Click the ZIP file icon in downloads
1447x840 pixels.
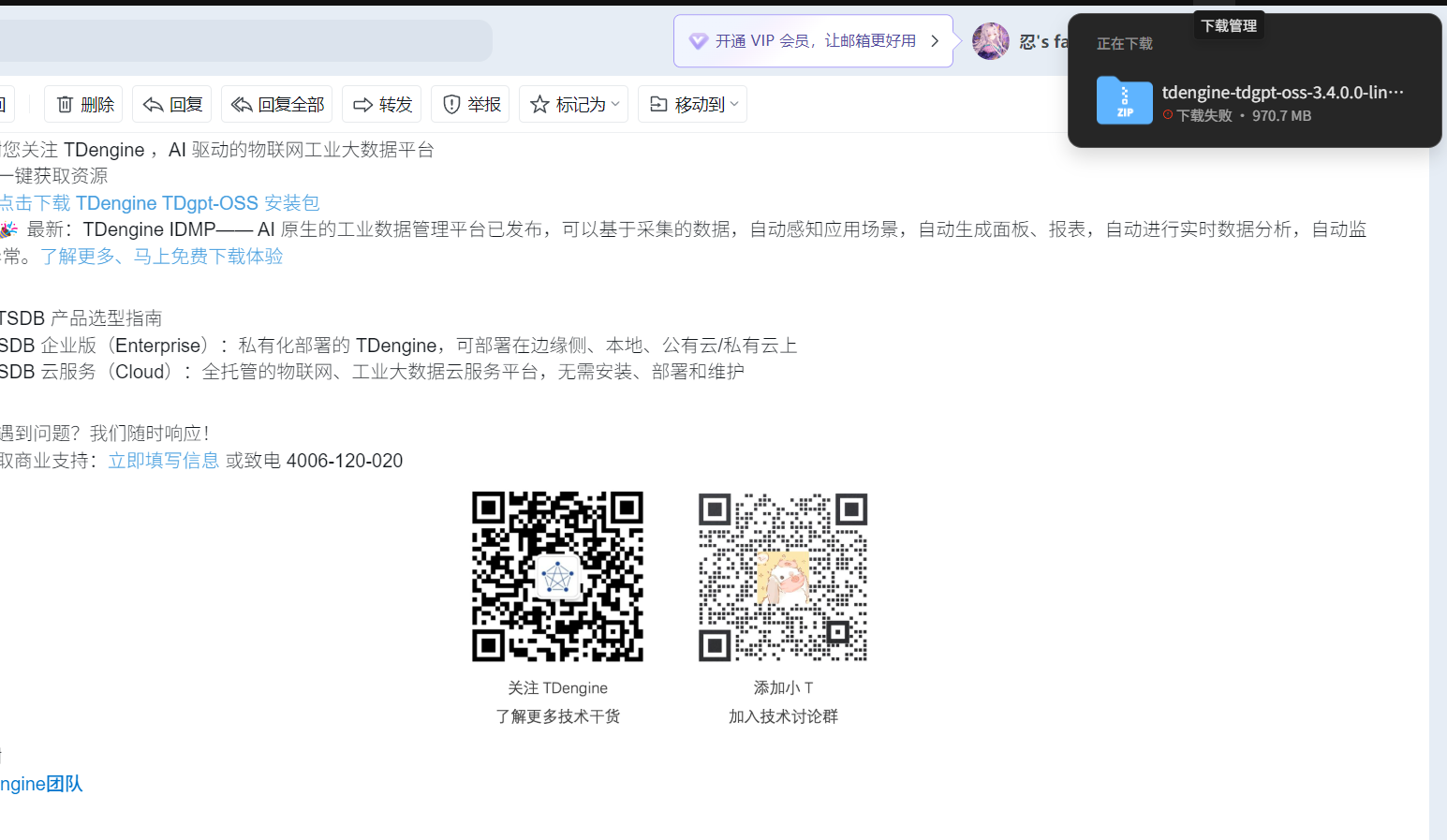pos(1124,101)
